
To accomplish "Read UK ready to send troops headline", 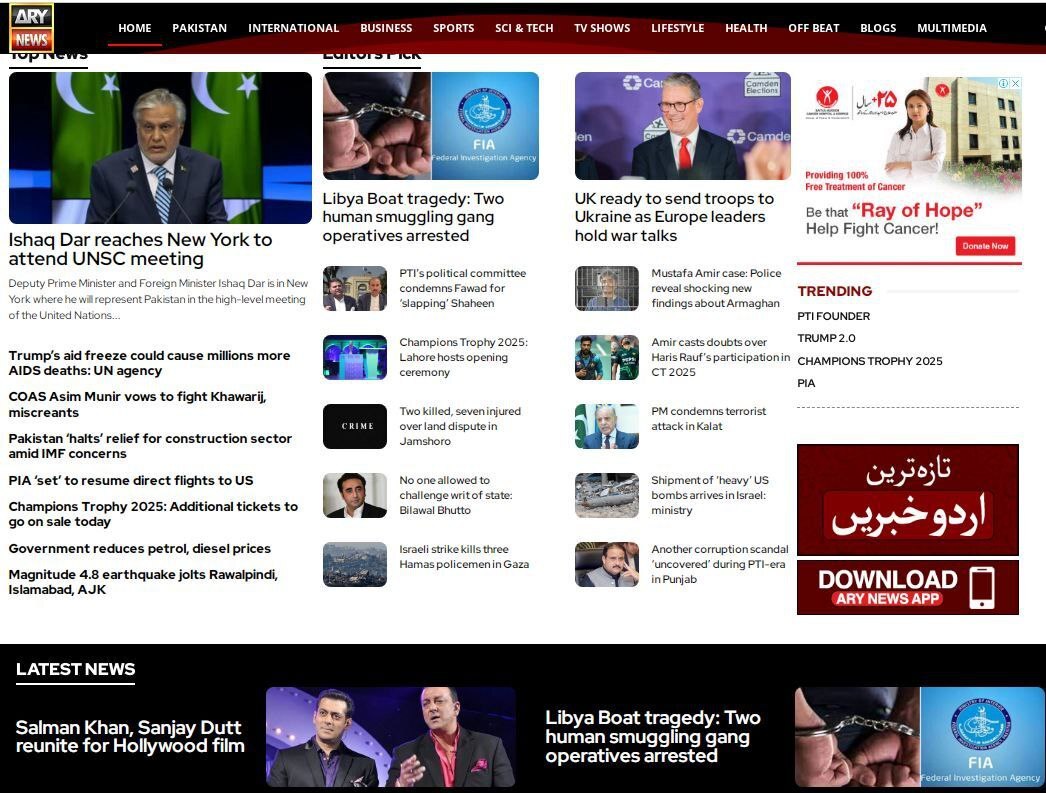I will click(x=674, y=217).
